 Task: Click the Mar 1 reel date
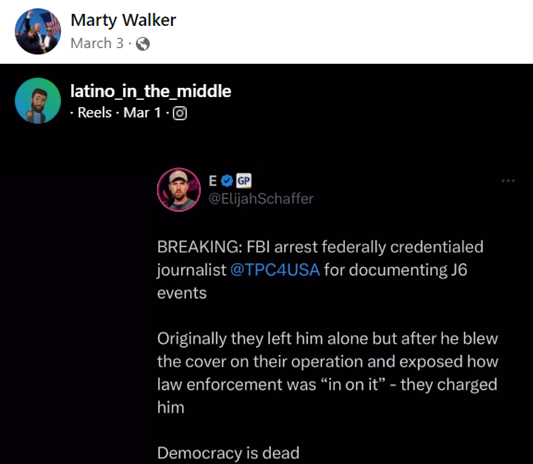142,113
